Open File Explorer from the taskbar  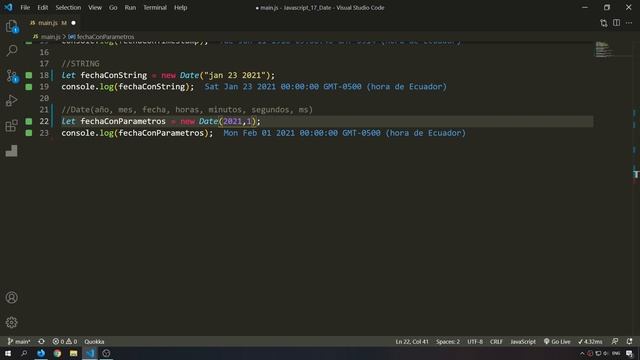click(73, 353)
